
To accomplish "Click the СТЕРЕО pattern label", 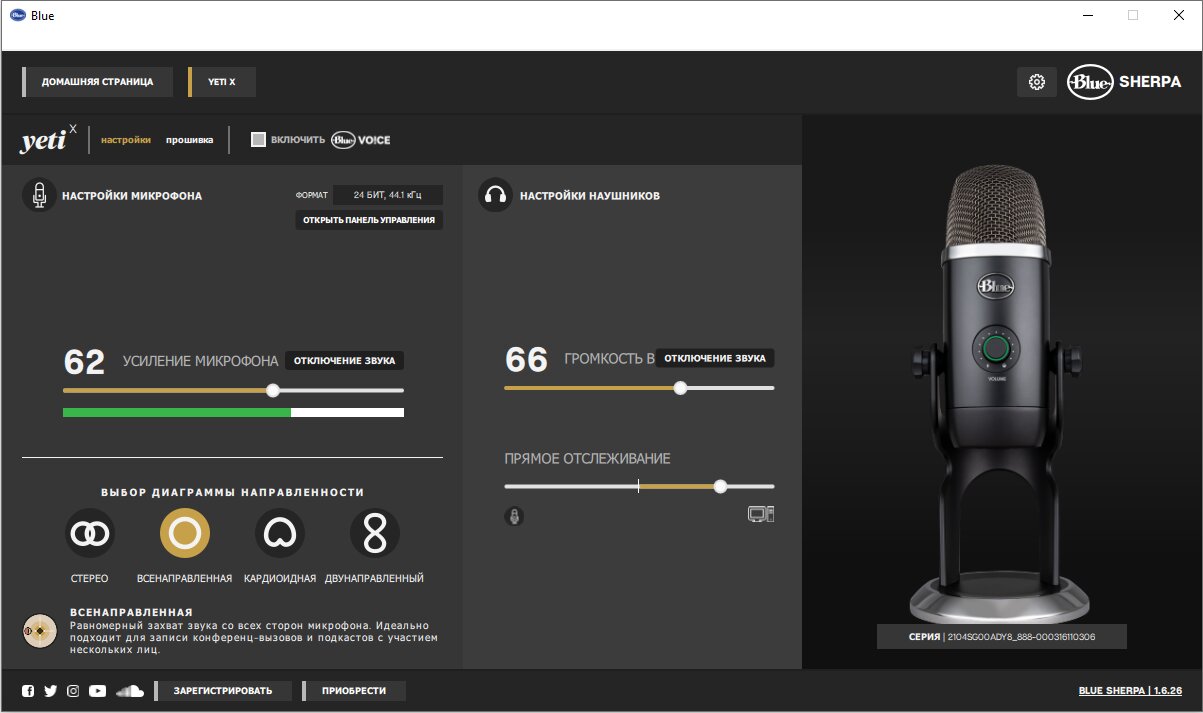I will (90, 578).
